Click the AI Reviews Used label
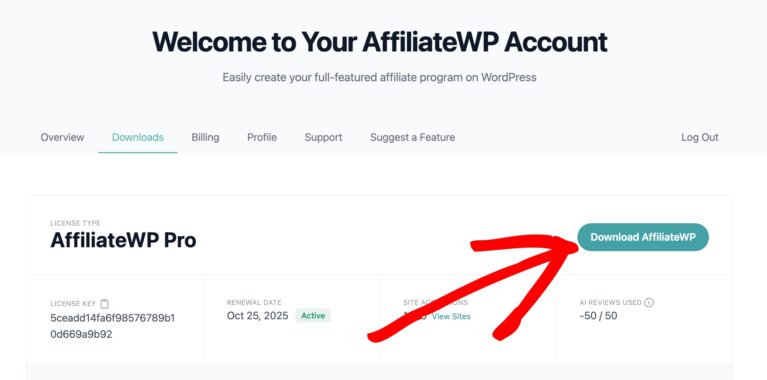Screen dimensions: 767x380 [x=610, y=303]
